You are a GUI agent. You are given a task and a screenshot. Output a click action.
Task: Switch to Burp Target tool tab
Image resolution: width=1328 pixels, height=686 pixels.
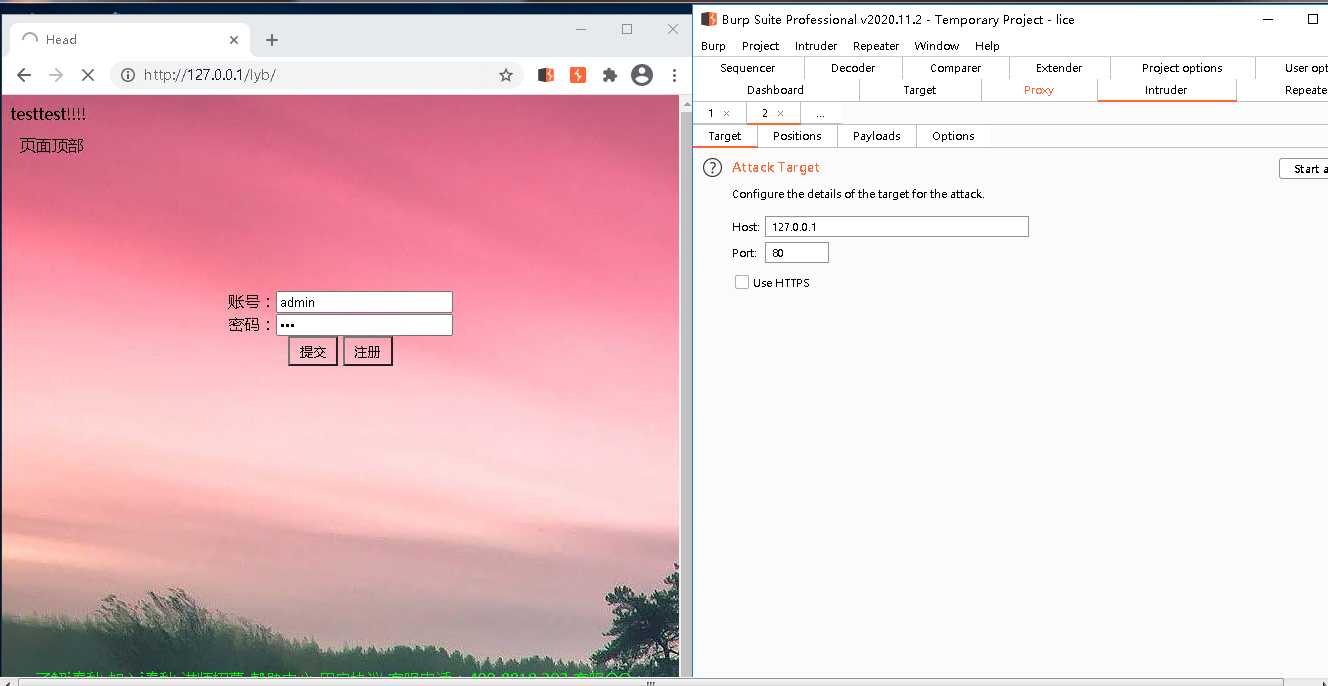point(919,90)
